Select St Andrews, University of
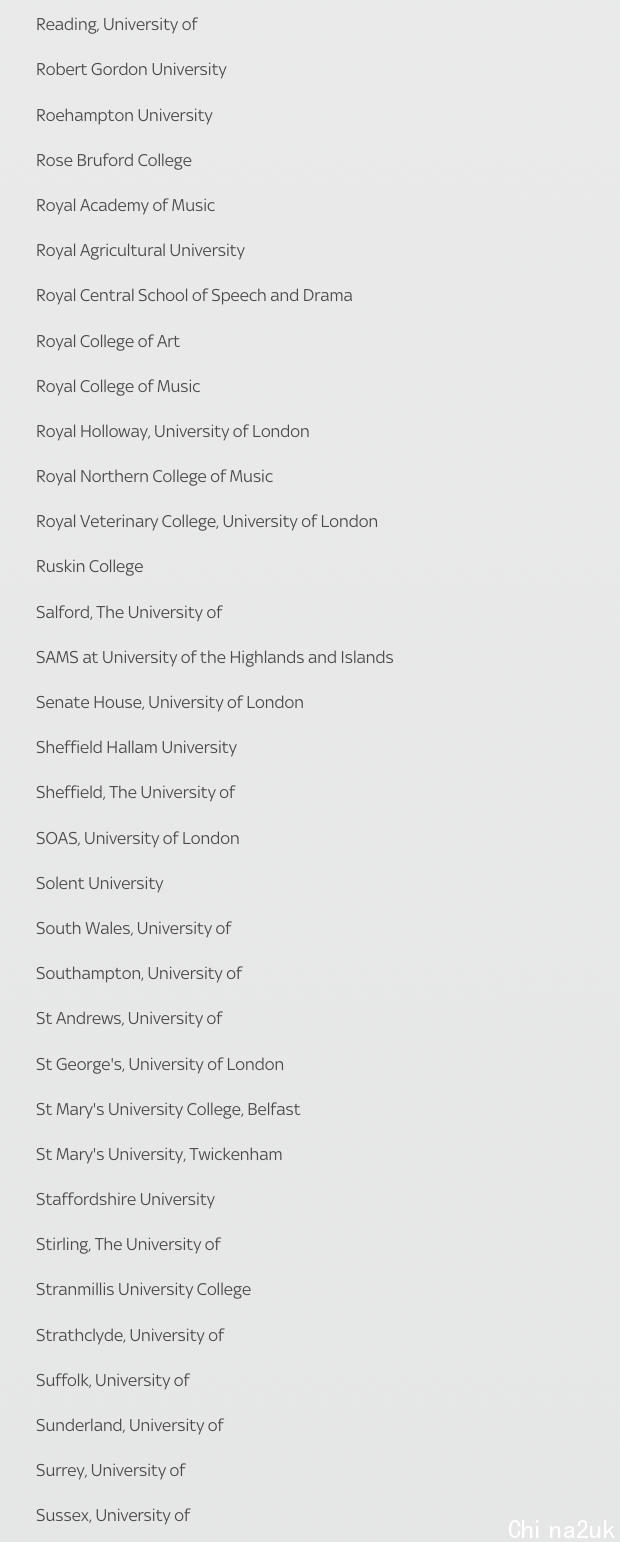 129,1018
